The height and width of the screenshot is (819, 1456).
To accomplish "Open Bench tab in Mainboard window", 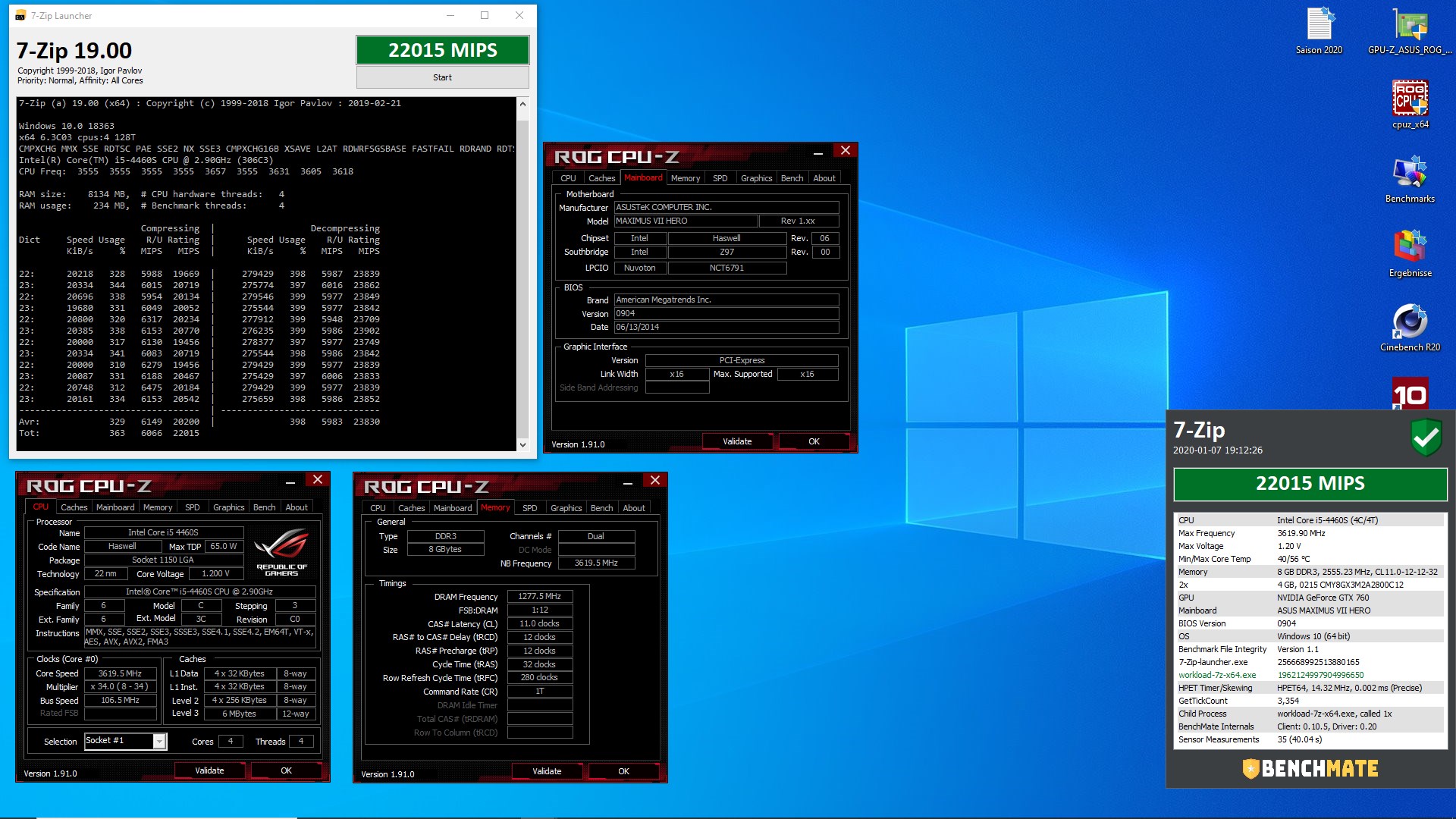I will (x=792, y=178).
